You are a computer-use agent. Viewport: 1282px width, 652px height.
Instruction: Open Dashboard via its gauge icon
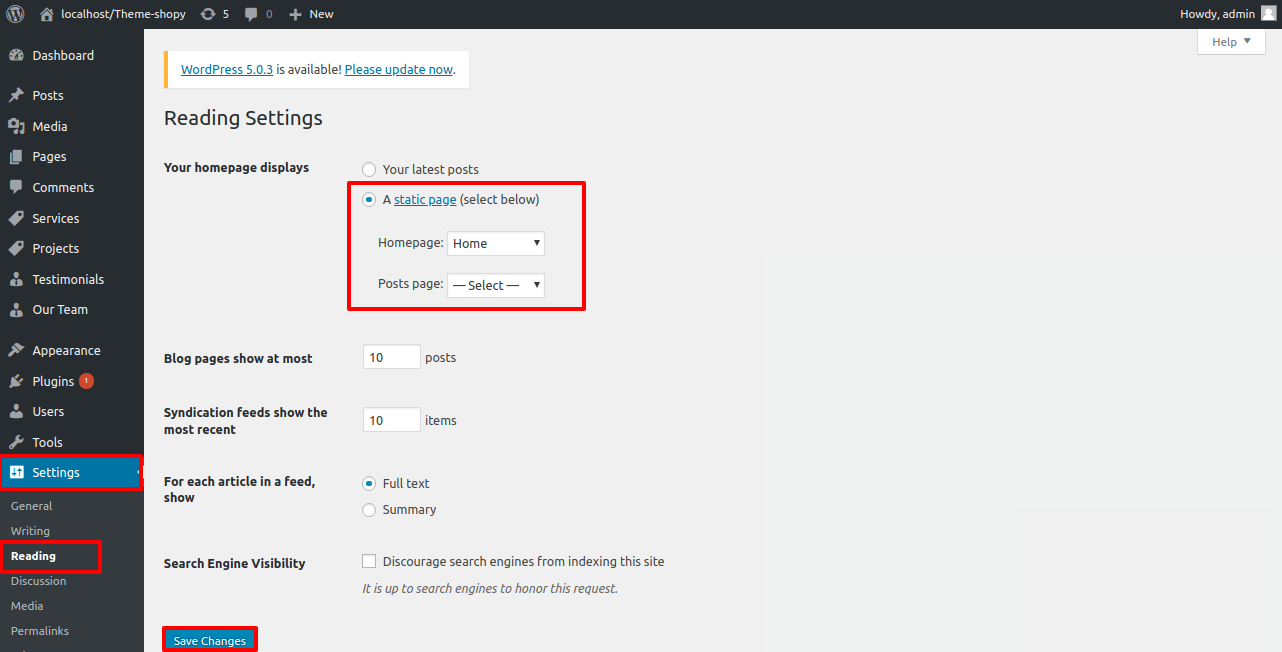pyautogui.click(x=16, y=56)
